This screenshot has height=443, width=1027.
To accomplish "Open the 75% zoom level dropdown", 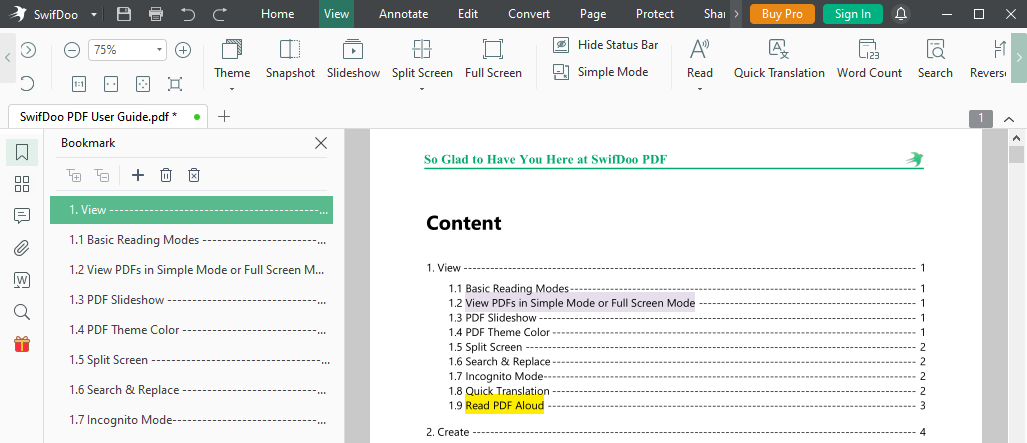I will click(159, 50).
